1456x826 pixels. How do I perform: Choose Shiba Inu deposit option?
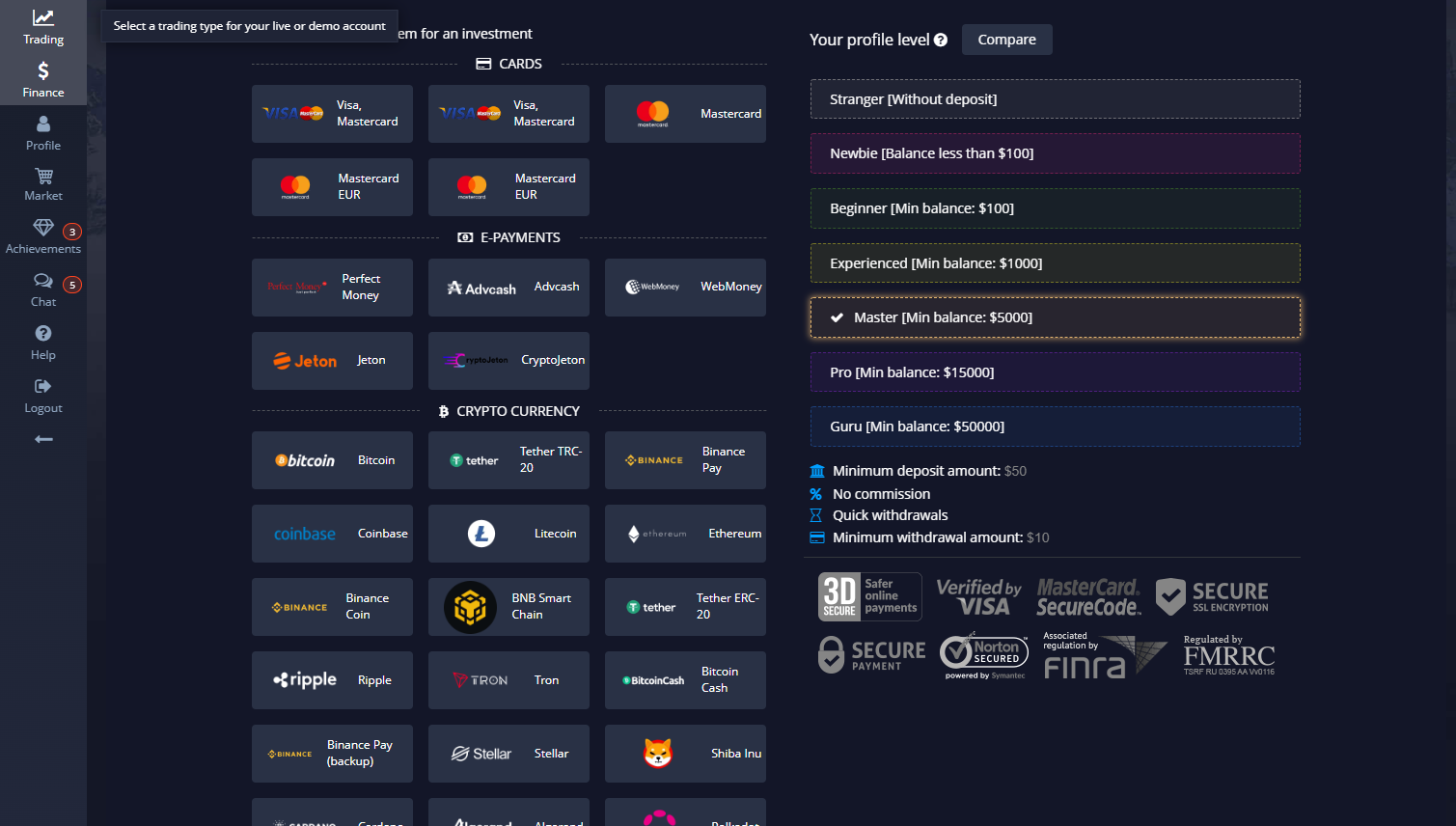tap(685, 754)
